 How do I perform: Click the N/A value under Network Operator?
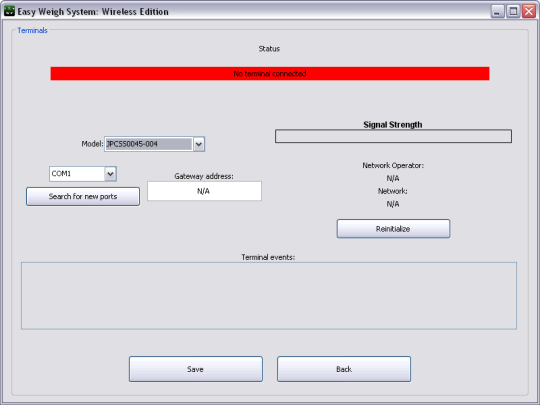[x=393, y=178]
